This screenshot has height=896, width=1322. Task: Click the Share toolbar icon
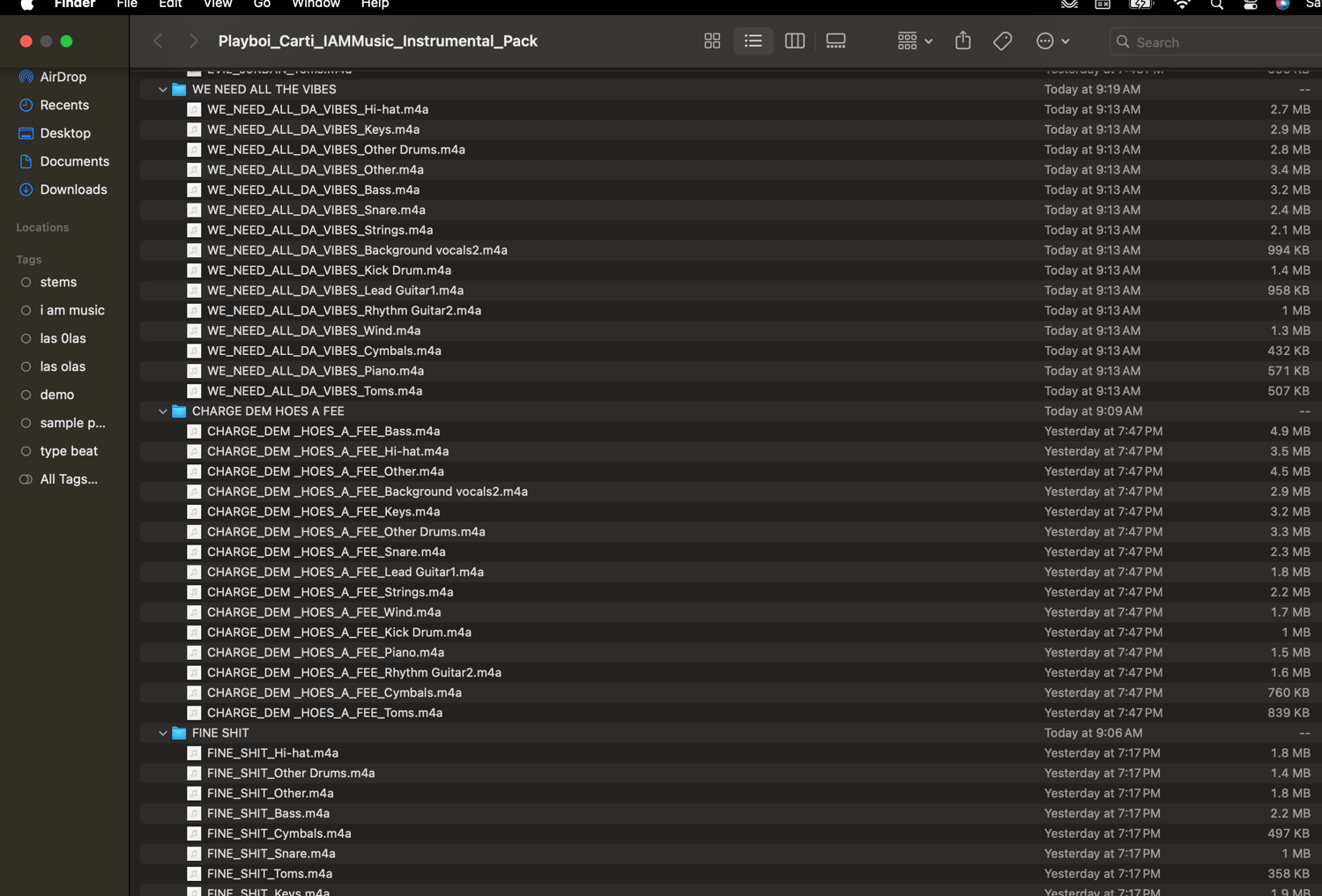pos(962,41)
